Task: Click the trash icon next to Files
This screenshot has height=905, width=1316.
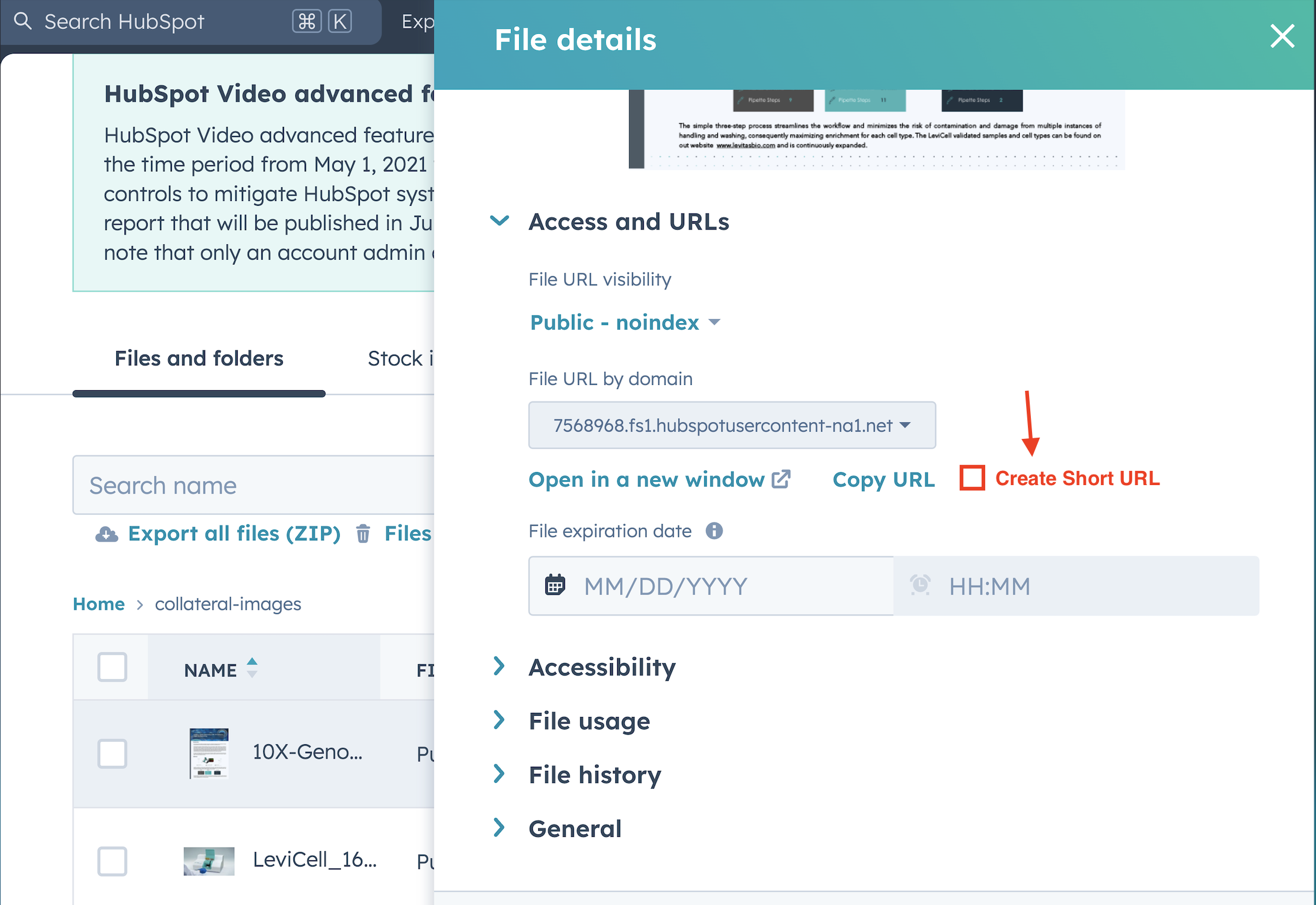Action: pyautogui.click(x=363, y=533)
